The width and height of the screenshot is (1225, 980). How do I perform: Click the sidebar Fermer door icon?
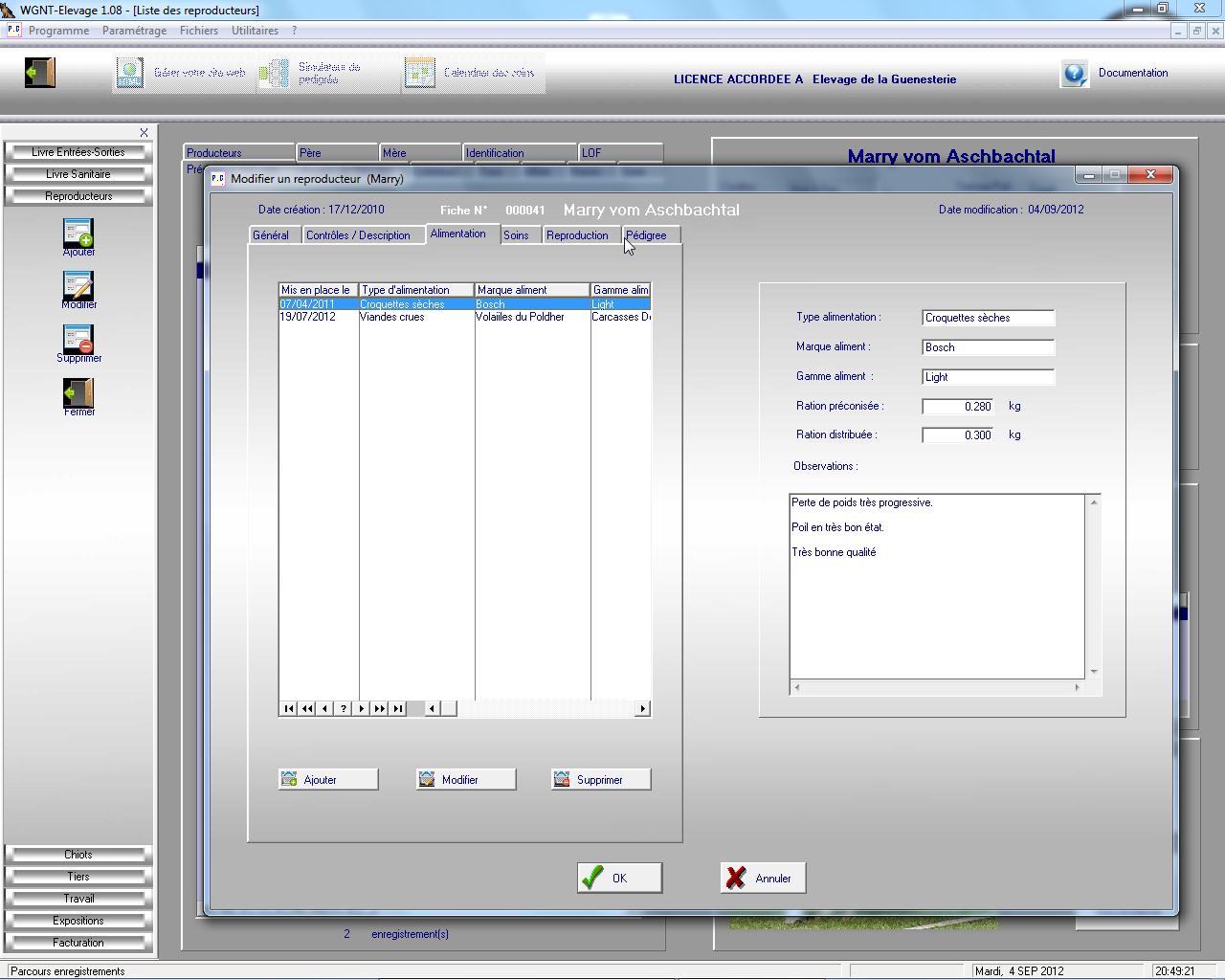(78, 393)
